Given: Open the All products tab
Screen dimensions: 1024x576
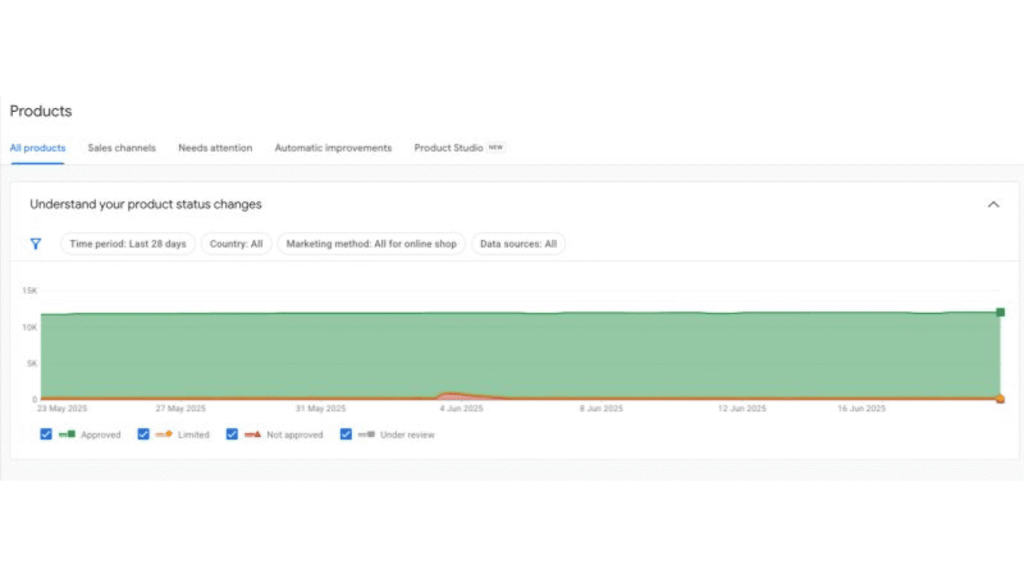Looking at the screenshot, I should tap(37, 148).
